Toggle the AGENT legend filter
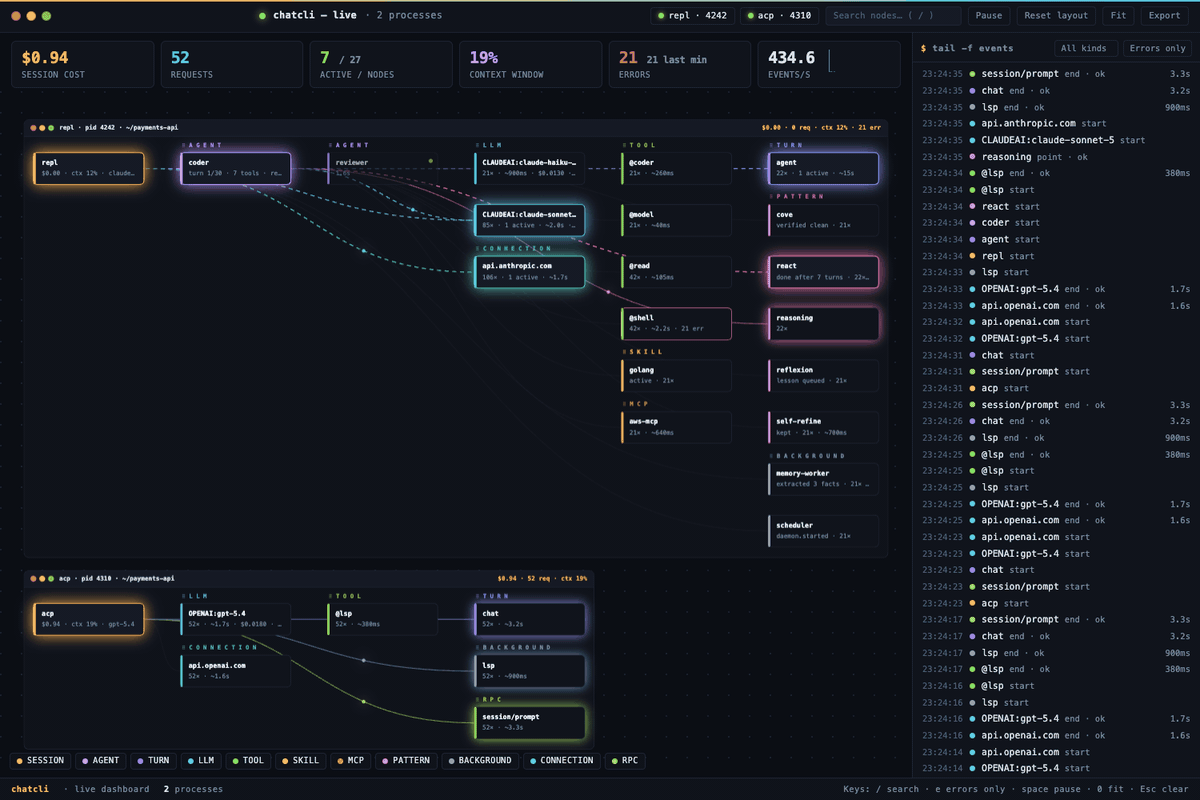This screenshot has width=1200, height=800. pos(100,761)
